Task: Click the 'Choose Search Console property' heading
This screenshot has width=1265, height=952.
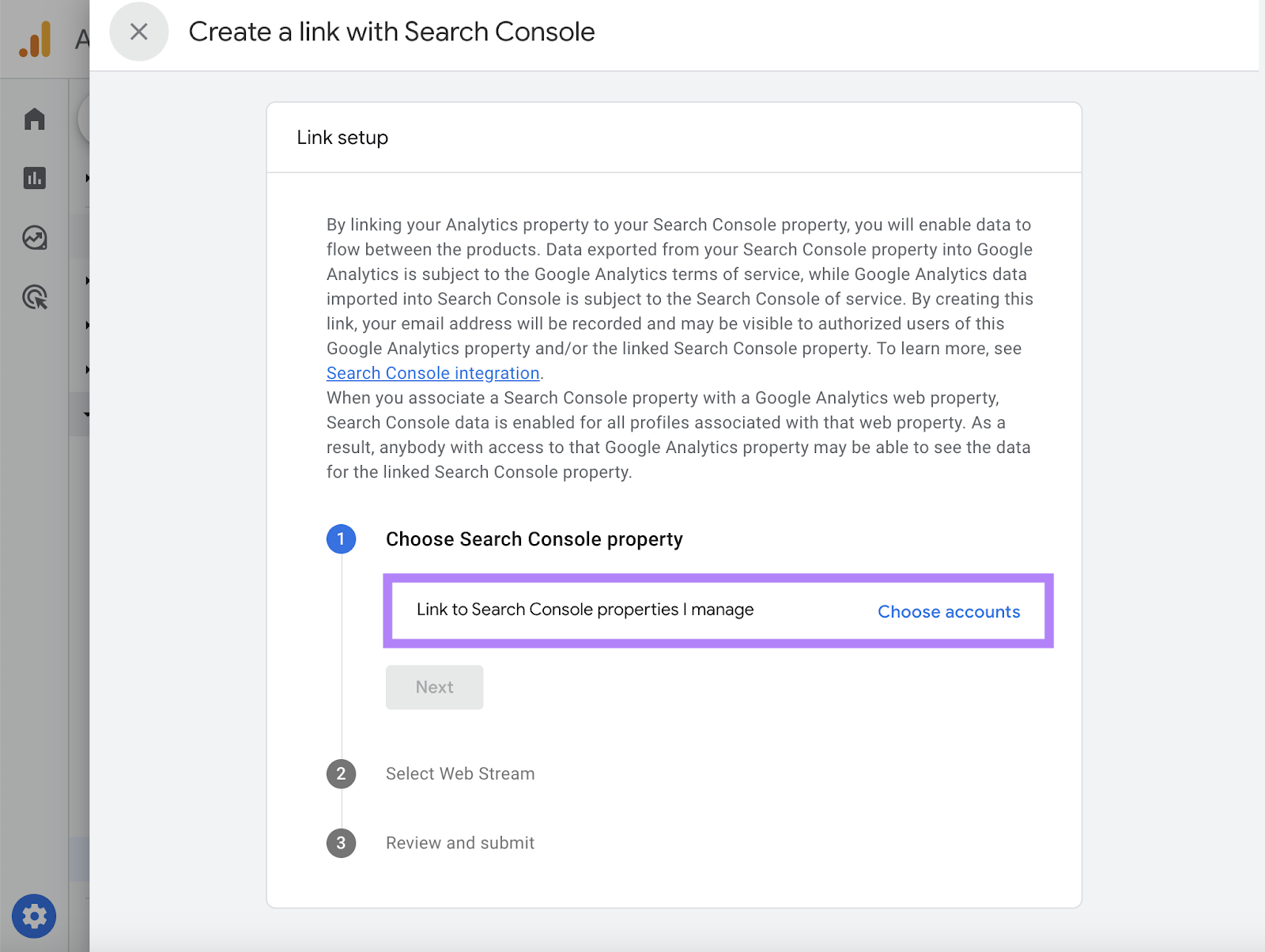Action: click(534, 539)
